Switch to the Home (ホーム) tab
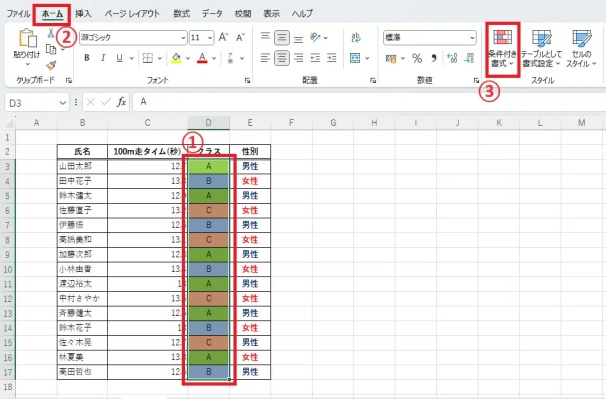606x399 pixels. coord(52,14)
